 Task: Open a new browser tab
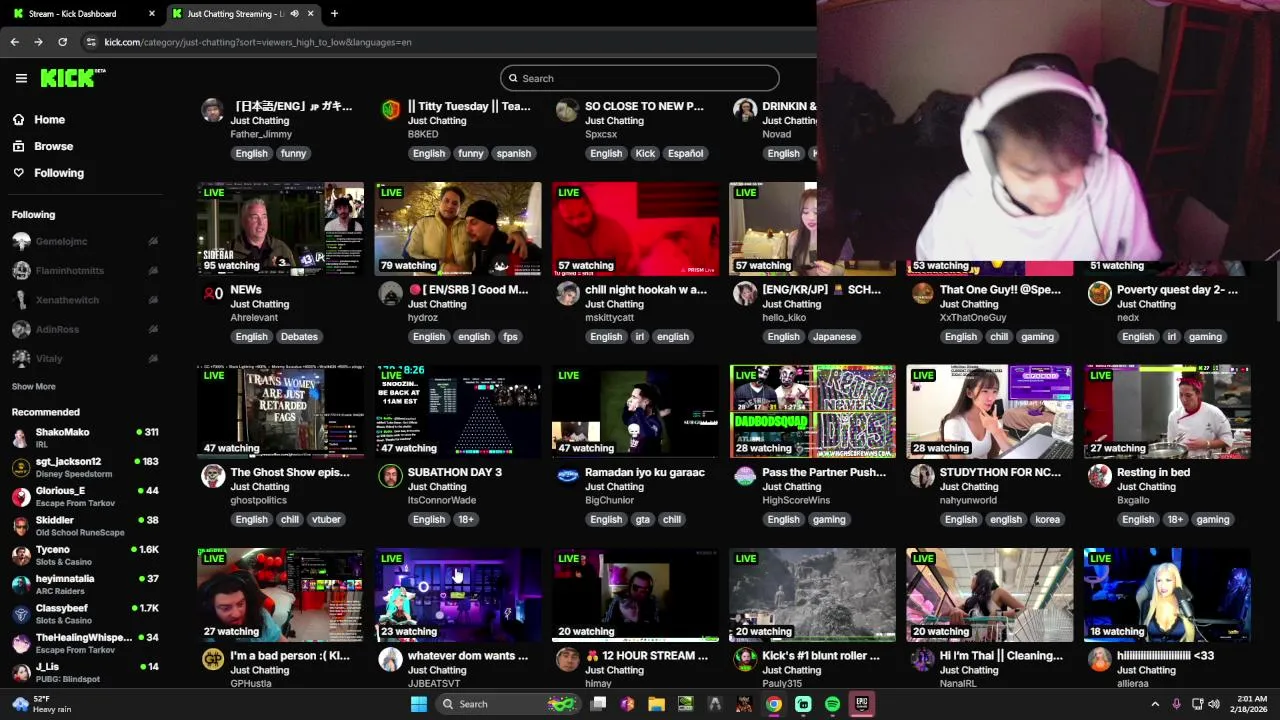(x=334, y=13)
